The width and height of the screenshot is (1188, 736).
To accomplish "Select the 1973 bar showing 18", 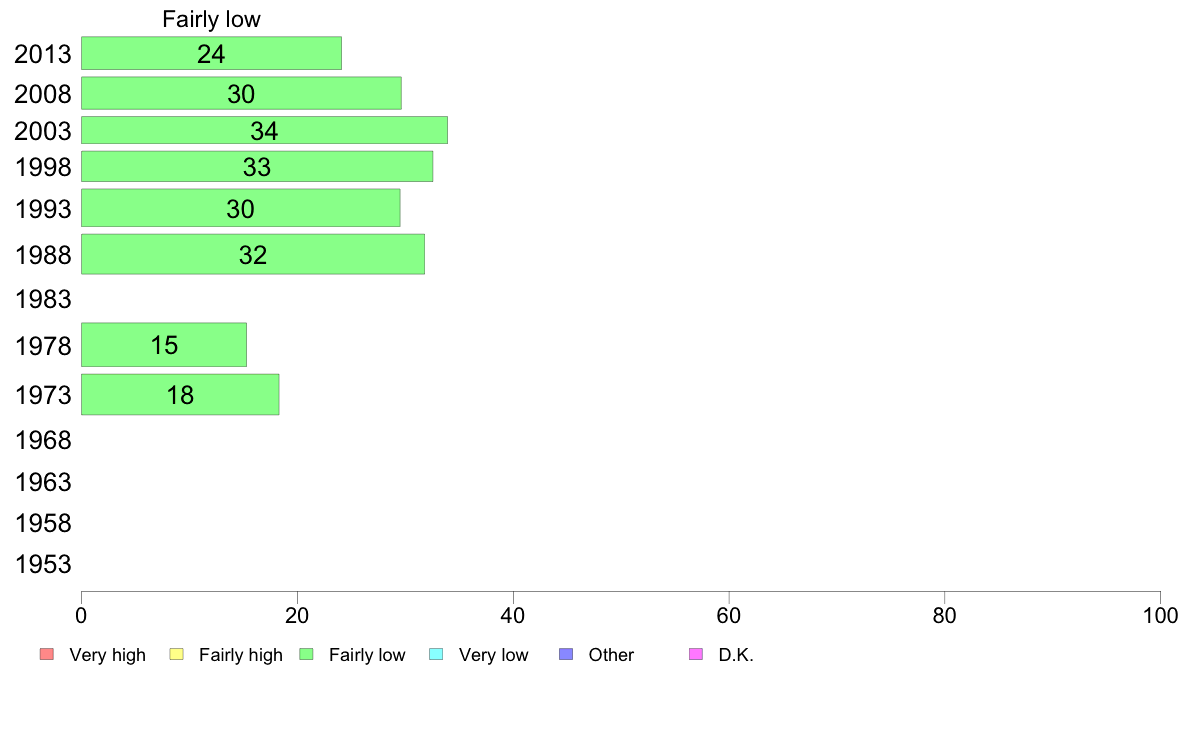I will coord(180,394).
